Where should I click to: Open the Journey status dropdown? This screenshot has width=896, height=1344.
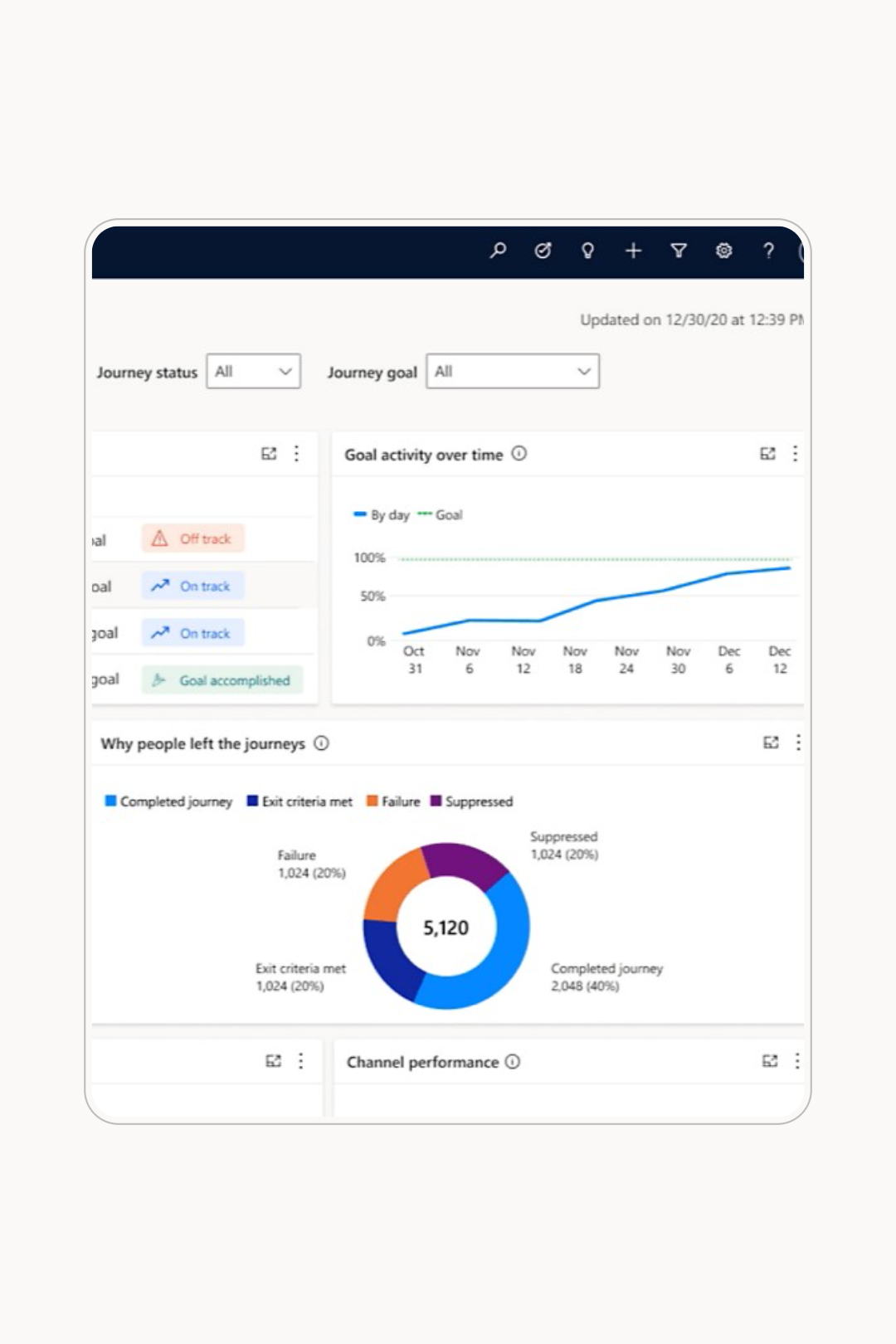pos(253,372)
